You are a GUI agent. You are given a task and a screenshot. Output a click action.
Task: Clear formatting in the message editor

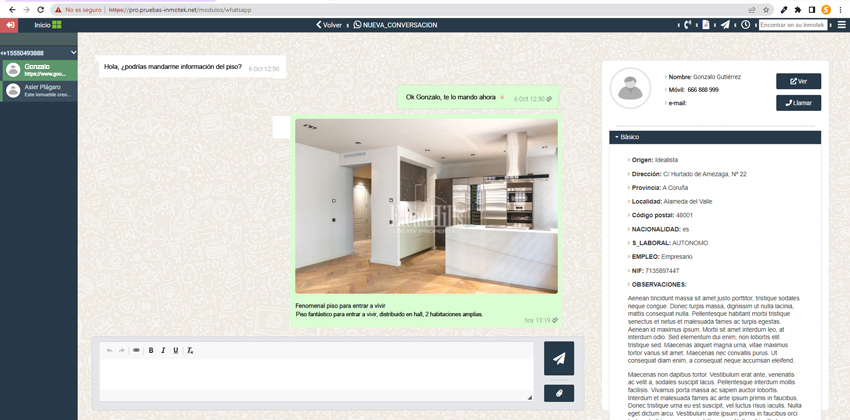pos(190,351)
